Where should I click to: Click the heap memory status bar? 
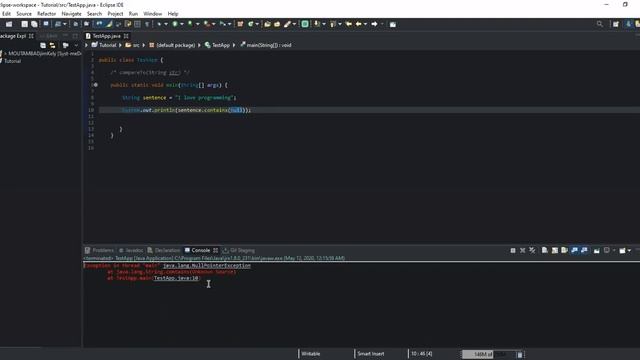489,354
